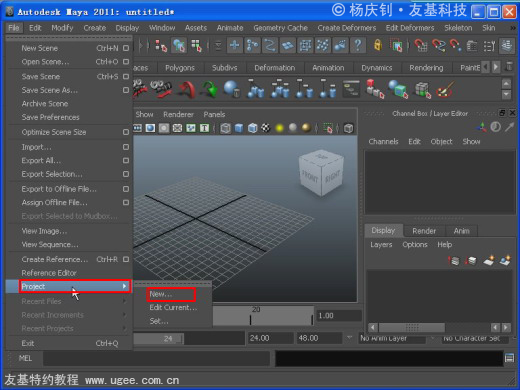Click the MEL command input line
Image resolution: width=520 pixels, height=390 pixels.
[156, 359]
